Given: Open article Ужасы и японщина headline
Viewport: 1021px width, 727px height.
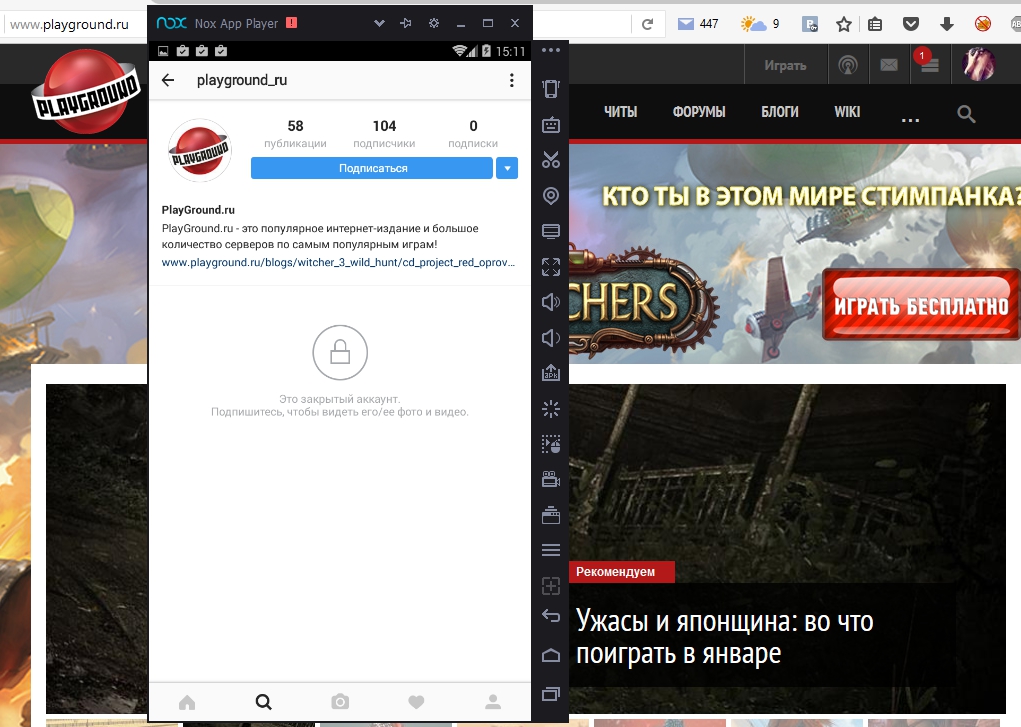Looking at the screenshot, I should 724,636.
